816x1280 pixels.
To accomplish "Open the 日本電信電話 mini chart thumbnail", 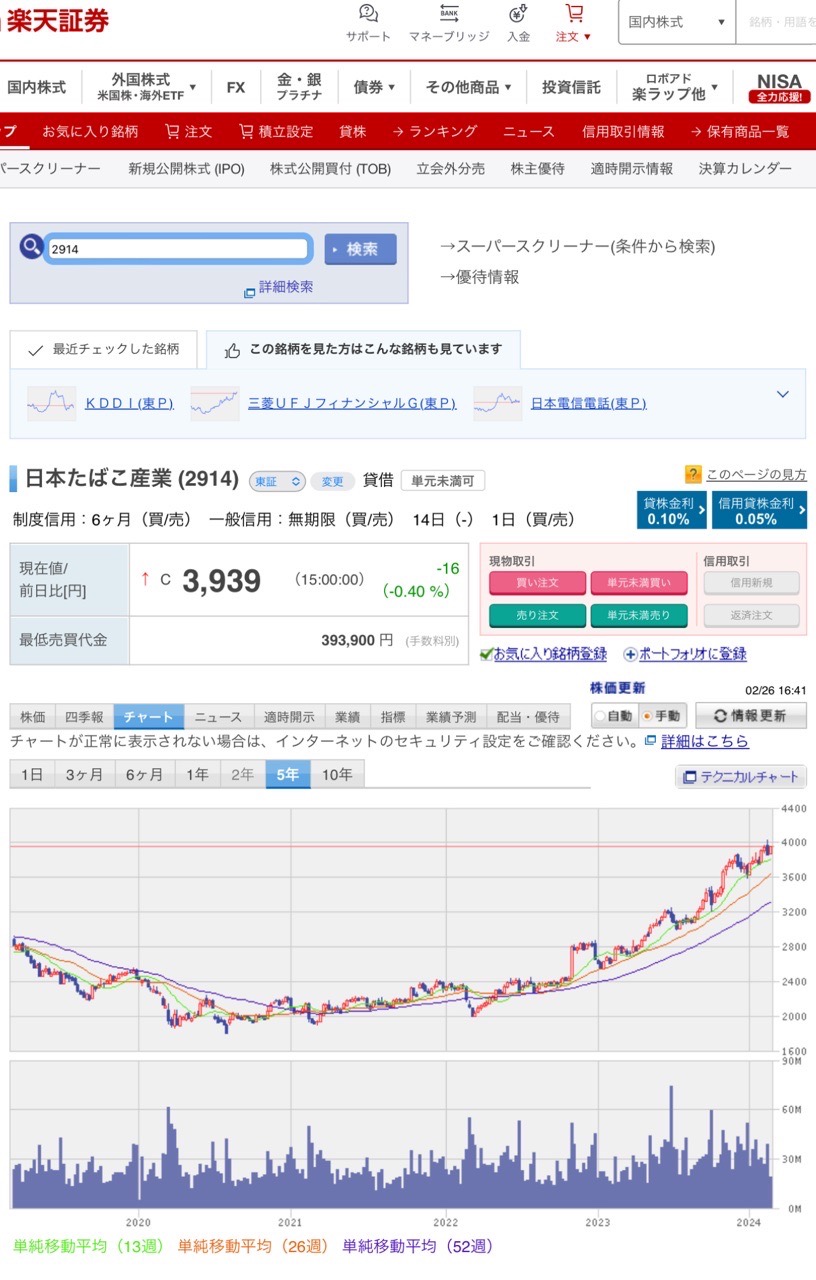I will (x=497, y=402).
